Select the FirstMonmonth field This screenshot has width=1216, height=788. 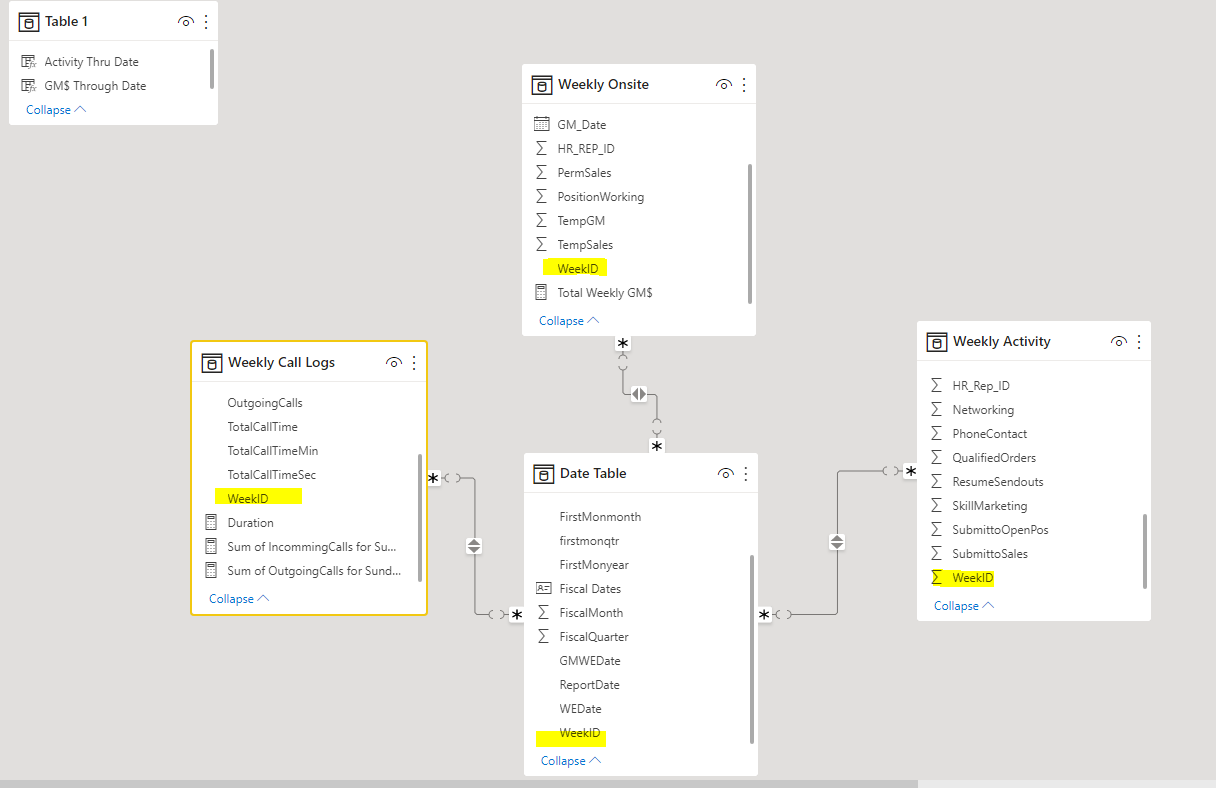600,517
